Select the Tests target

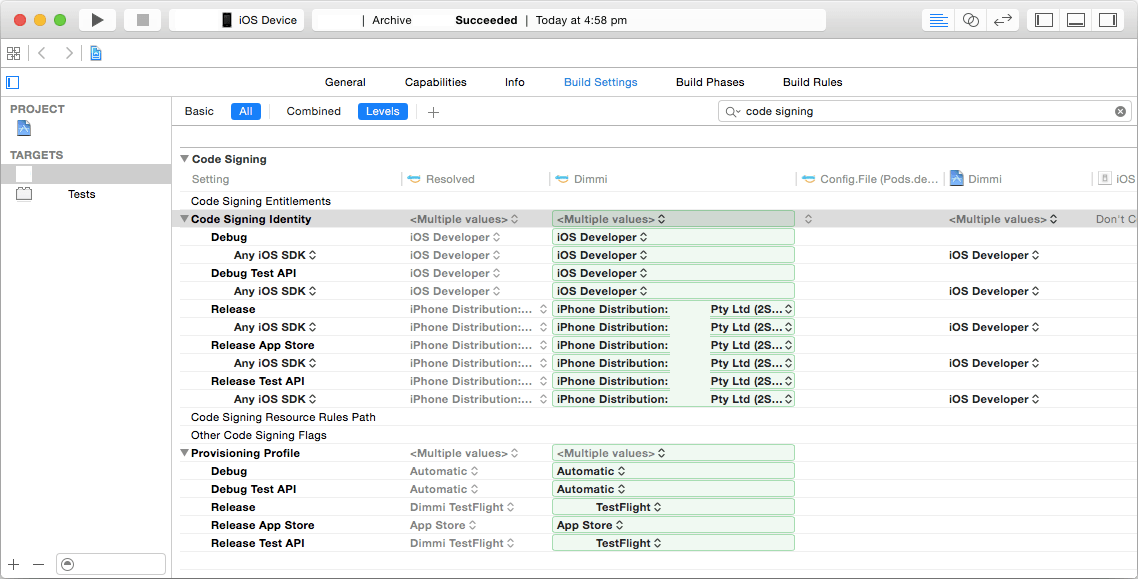[x=86, y=194]
